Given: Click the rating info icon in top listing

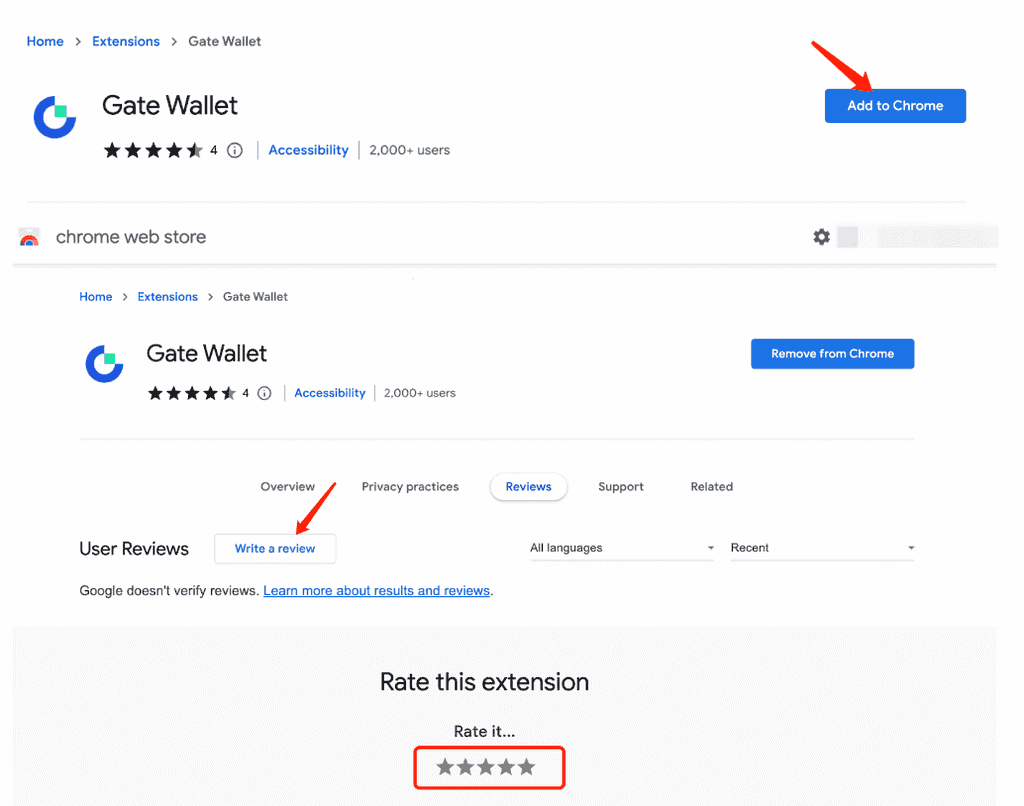Looking at the screenshot, I should tap(235, 151).
